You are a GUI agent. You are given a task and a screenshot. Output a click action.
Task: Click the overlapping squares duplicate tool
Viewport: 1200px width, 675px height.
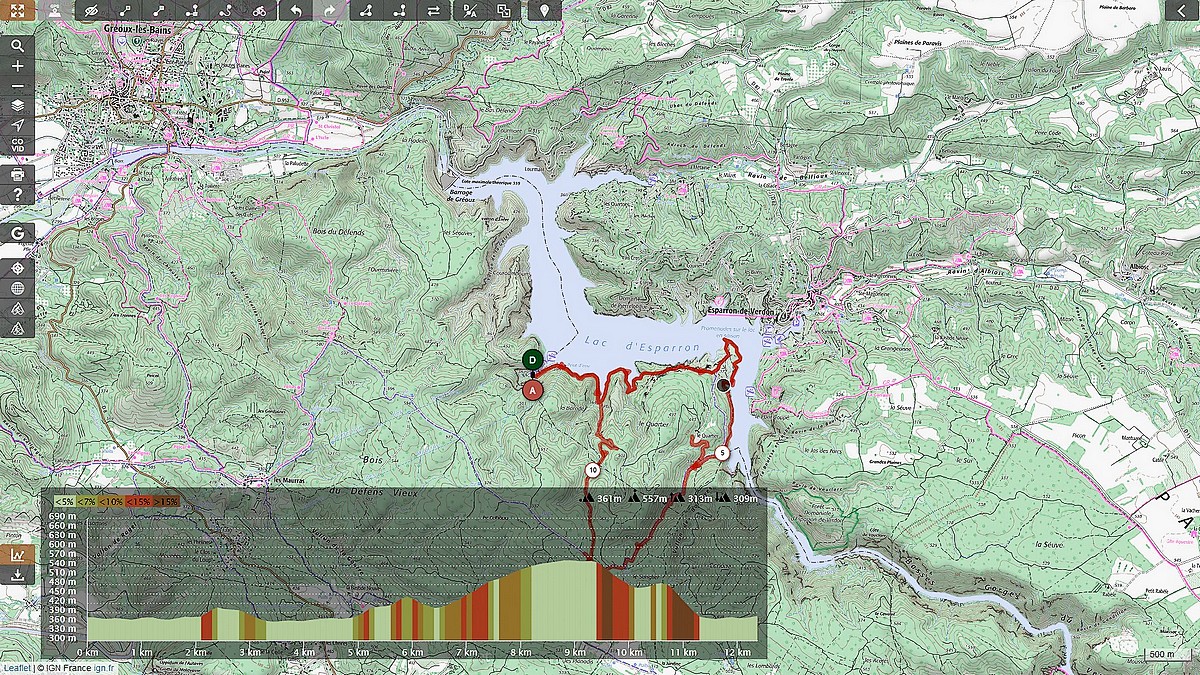(504, 11)
